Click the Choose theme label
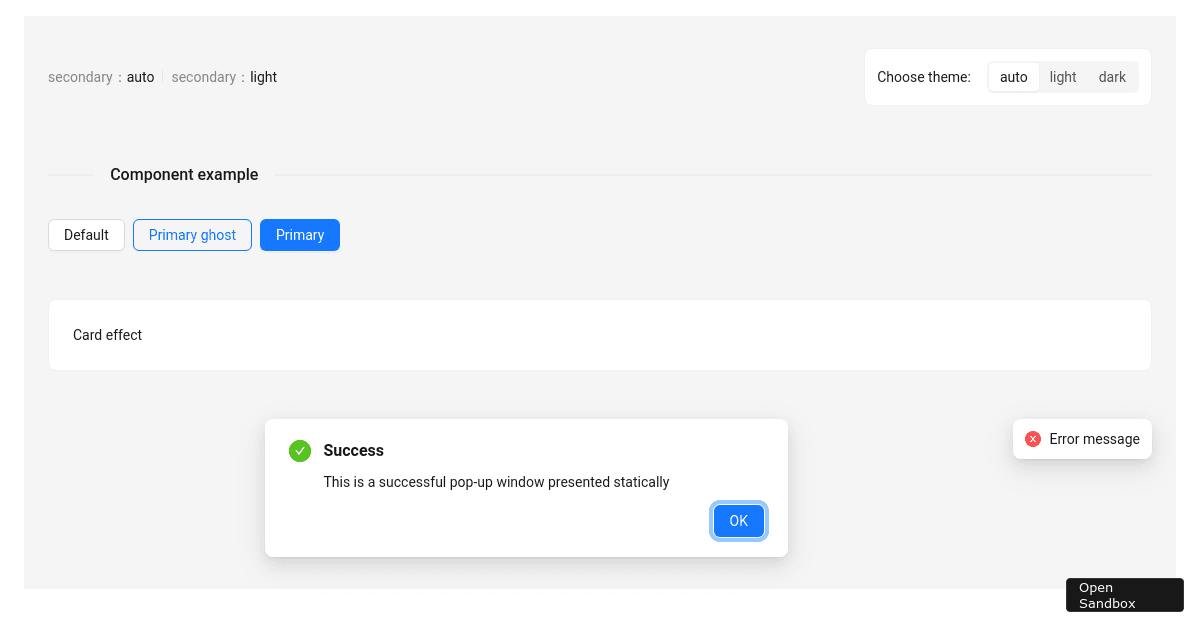The width and height of the screenshot is (1200, 630). click(923, 77)
